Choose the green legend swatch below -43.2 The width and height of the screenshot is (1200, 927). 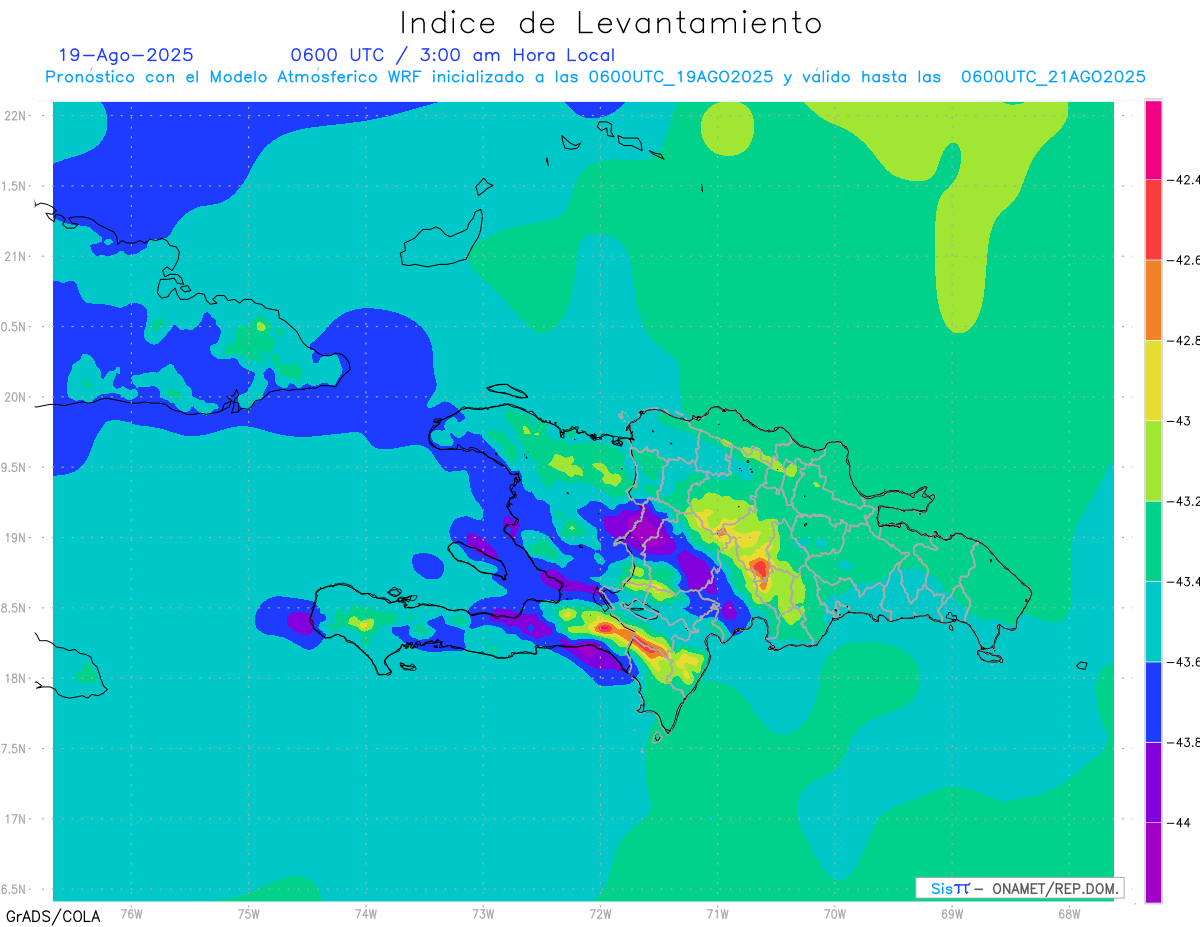pyautogui.click(x=1153, y=541)
